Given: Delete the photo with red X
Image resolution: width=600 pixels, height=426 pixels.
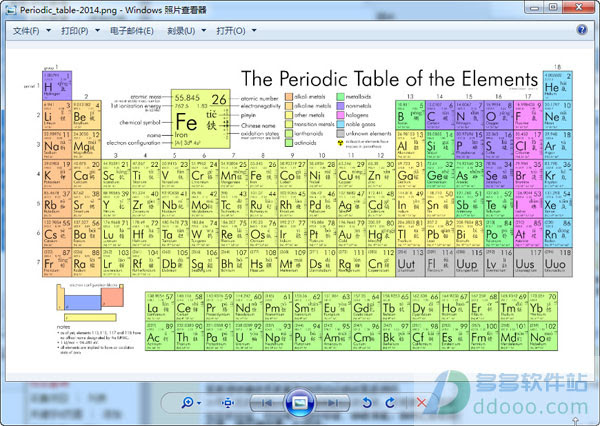Looking at the screenshot, I should point(421,403).
